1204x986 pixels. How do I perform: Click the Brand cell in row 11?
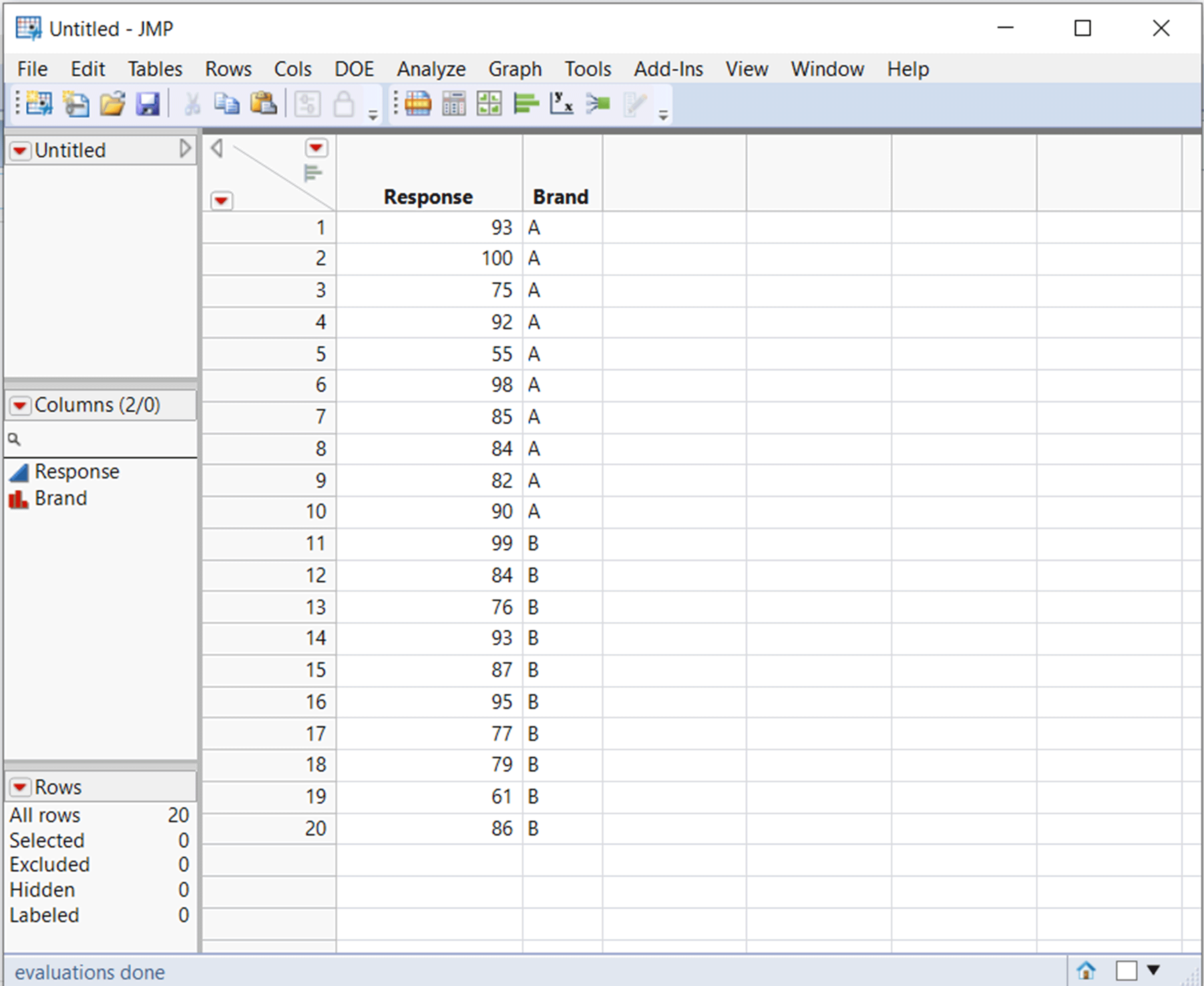(562, 544)
